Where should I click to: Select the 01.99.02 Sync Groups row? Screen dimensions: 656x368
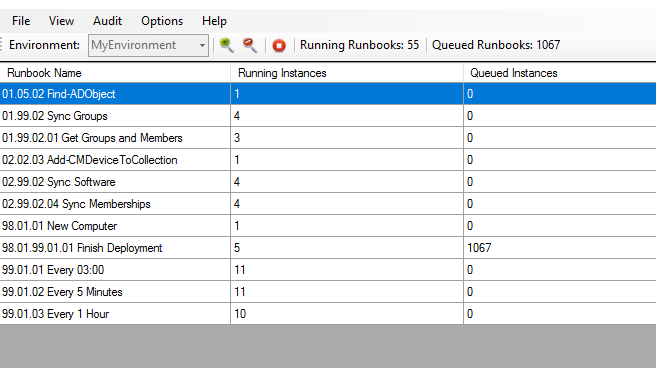[328, 116]
